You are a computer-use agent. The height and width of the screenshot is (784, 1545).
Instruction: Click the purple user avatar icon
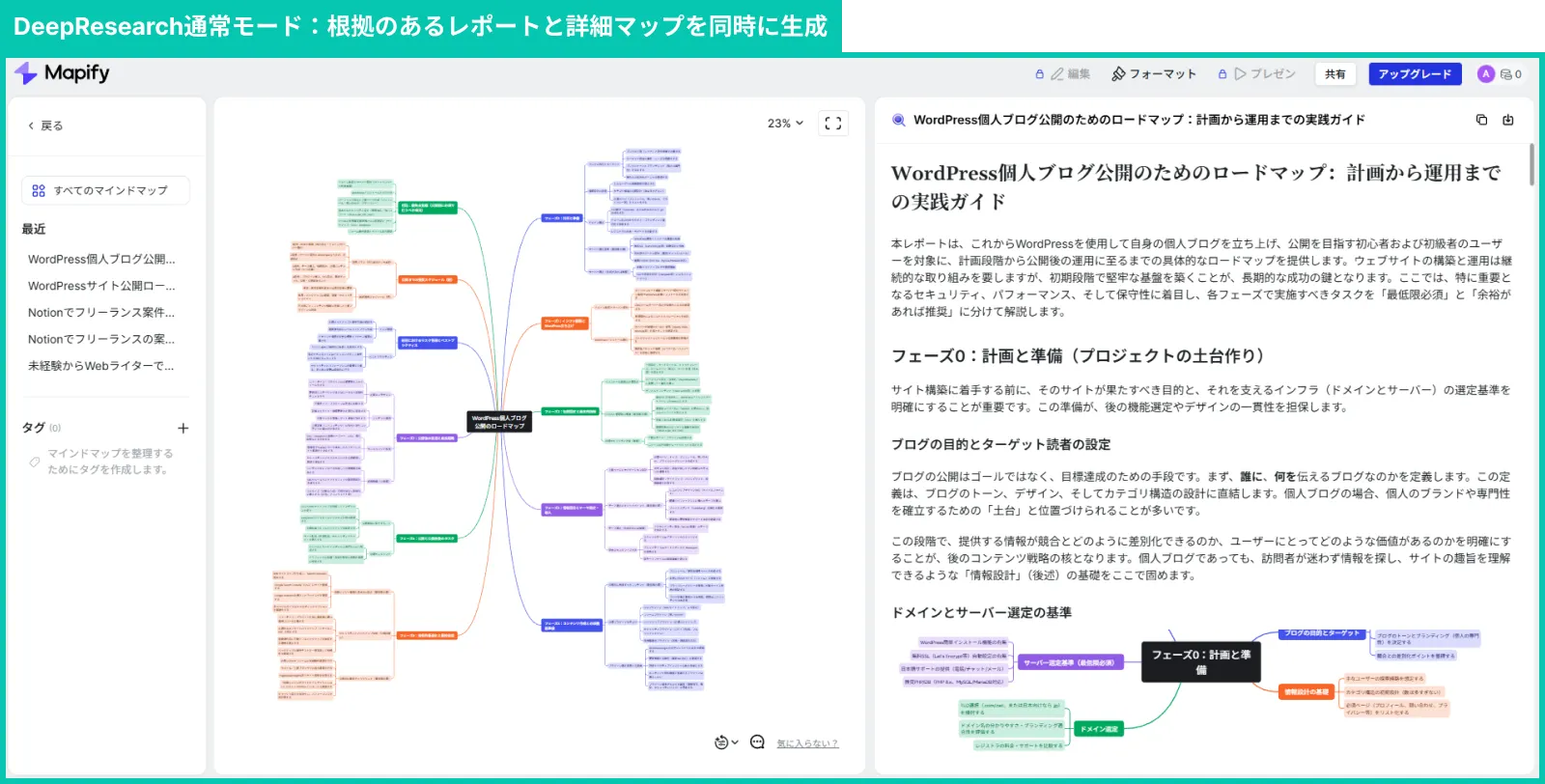coord(1486,74)
